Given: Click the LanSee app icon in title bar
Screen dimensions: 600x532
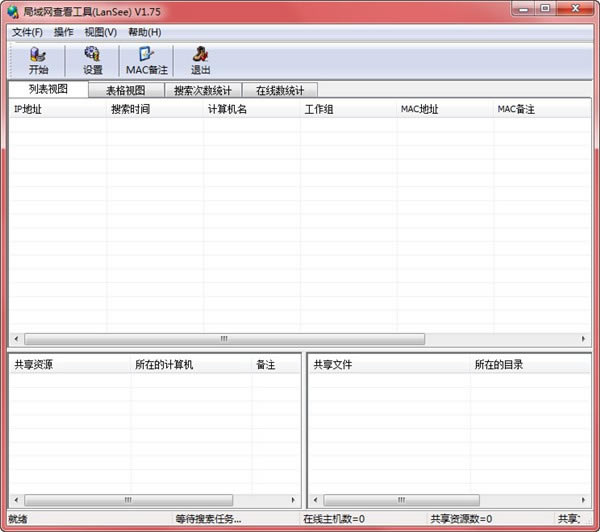Looking at the screenshot, I should click(x=11, y=9).
